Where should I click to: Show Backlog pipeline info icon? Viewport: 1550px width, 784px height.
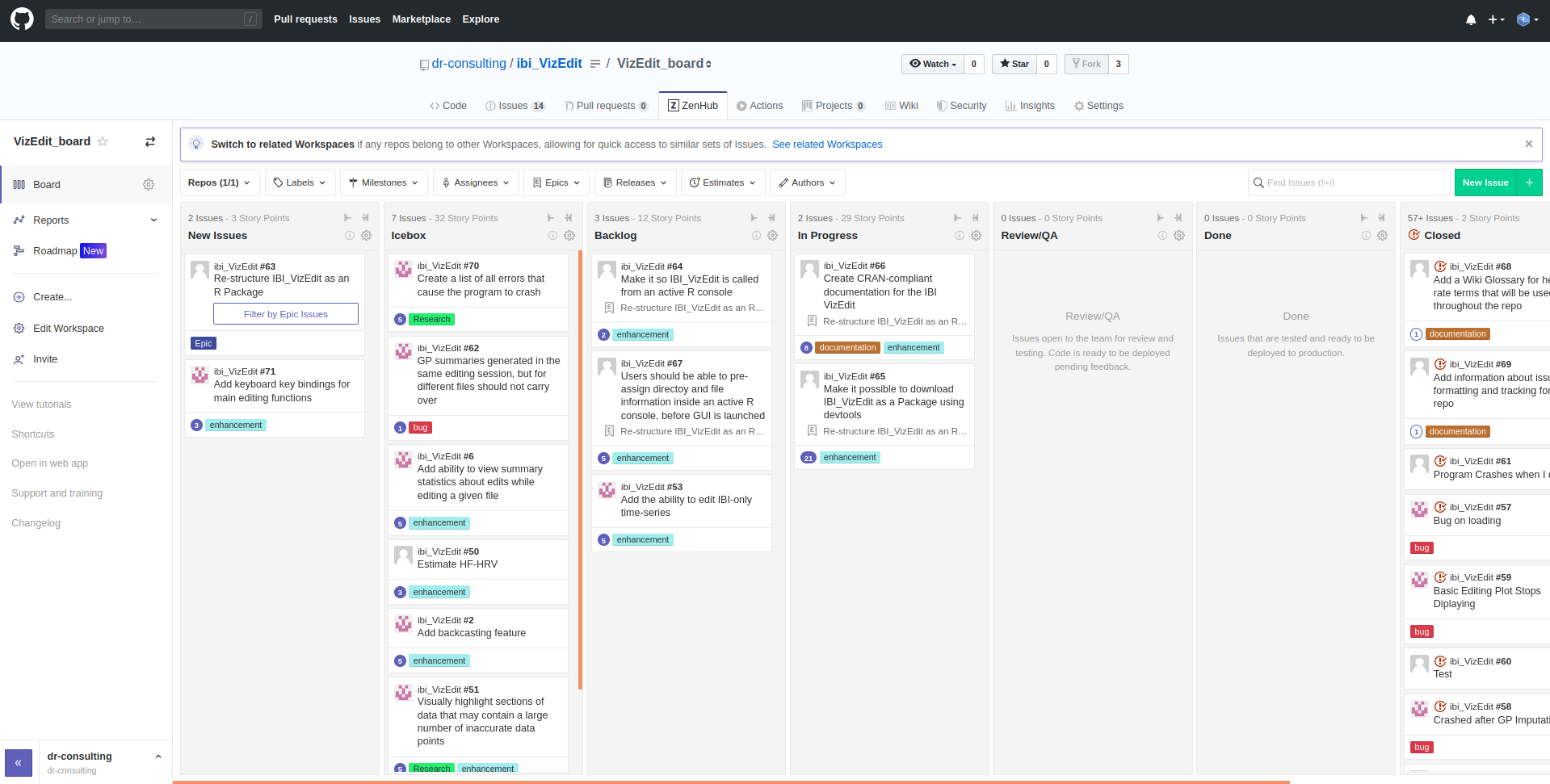pyautogui.click(x=756, y=236)
